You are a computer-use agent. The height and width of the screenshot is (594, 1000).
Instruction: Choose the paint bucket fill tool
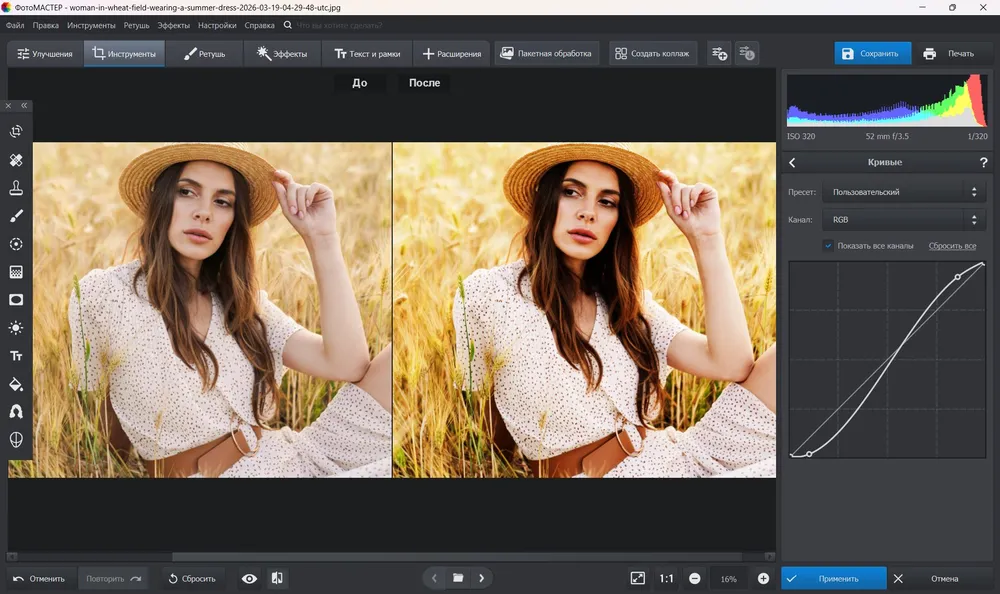(16, 384)
